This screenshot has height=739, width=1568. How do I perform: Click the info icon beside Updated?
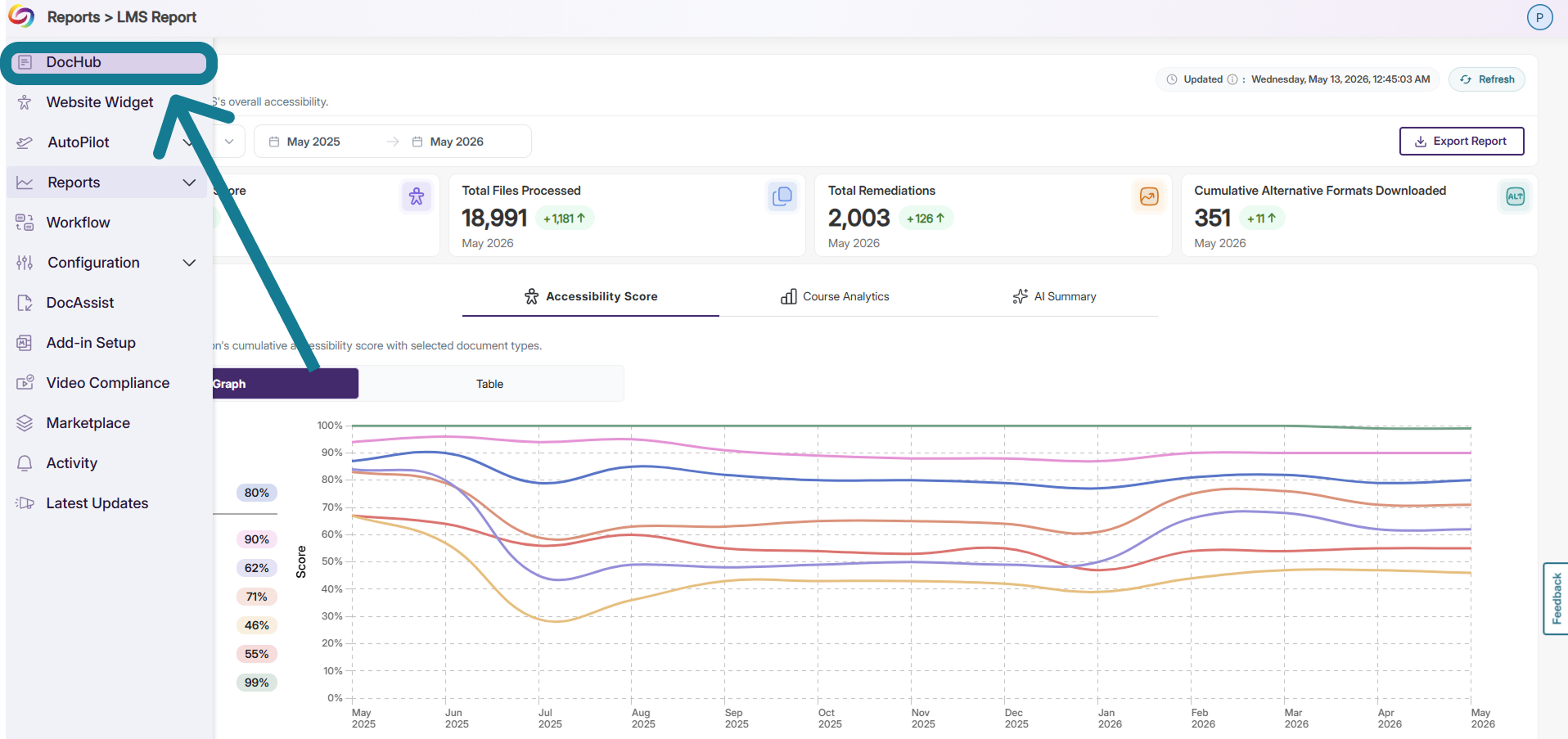pyautogui.click(x=1232, y=79)
